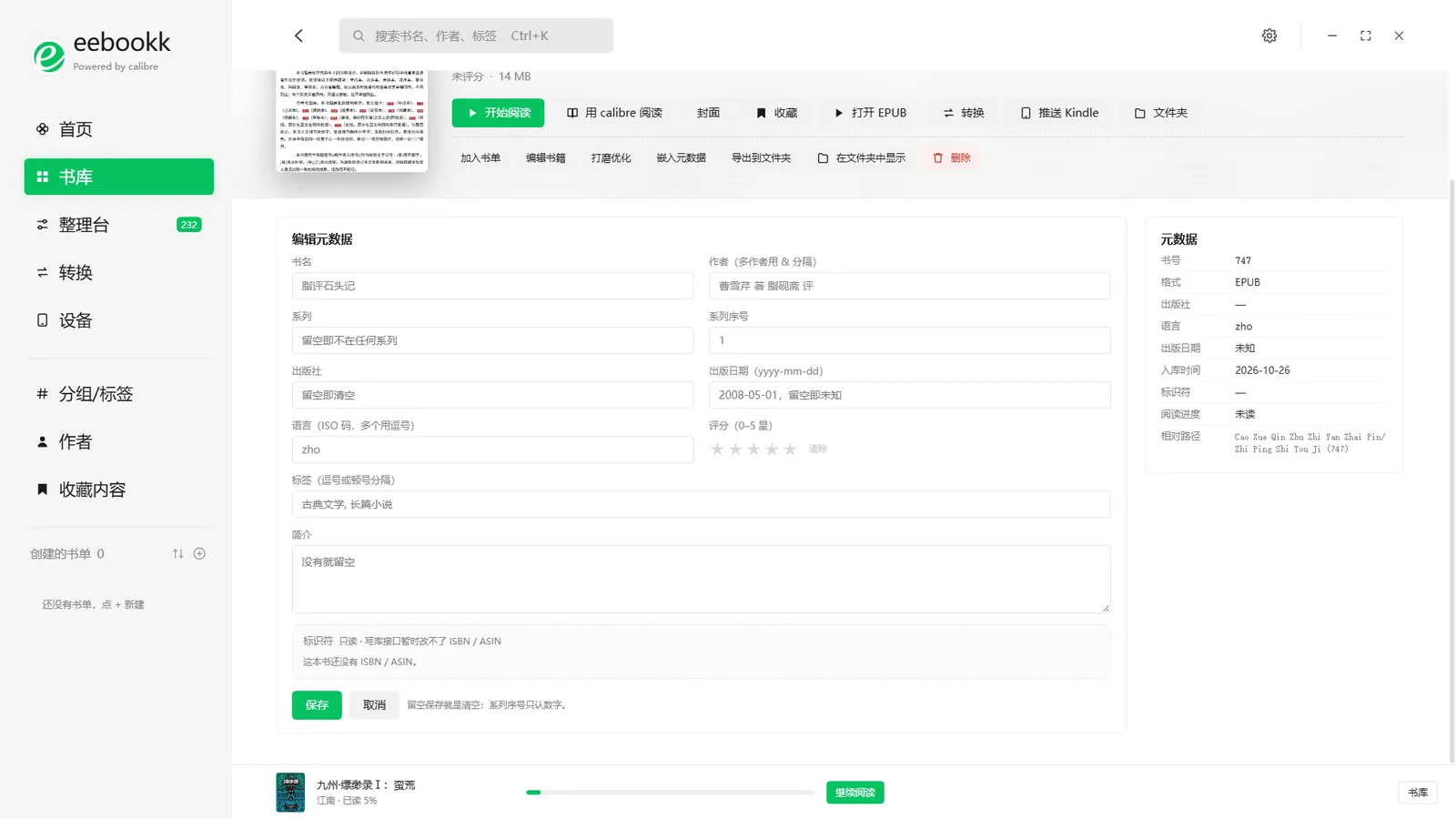Open the settings gear icon
The image size is (1456, 819).
(1269, 35)
